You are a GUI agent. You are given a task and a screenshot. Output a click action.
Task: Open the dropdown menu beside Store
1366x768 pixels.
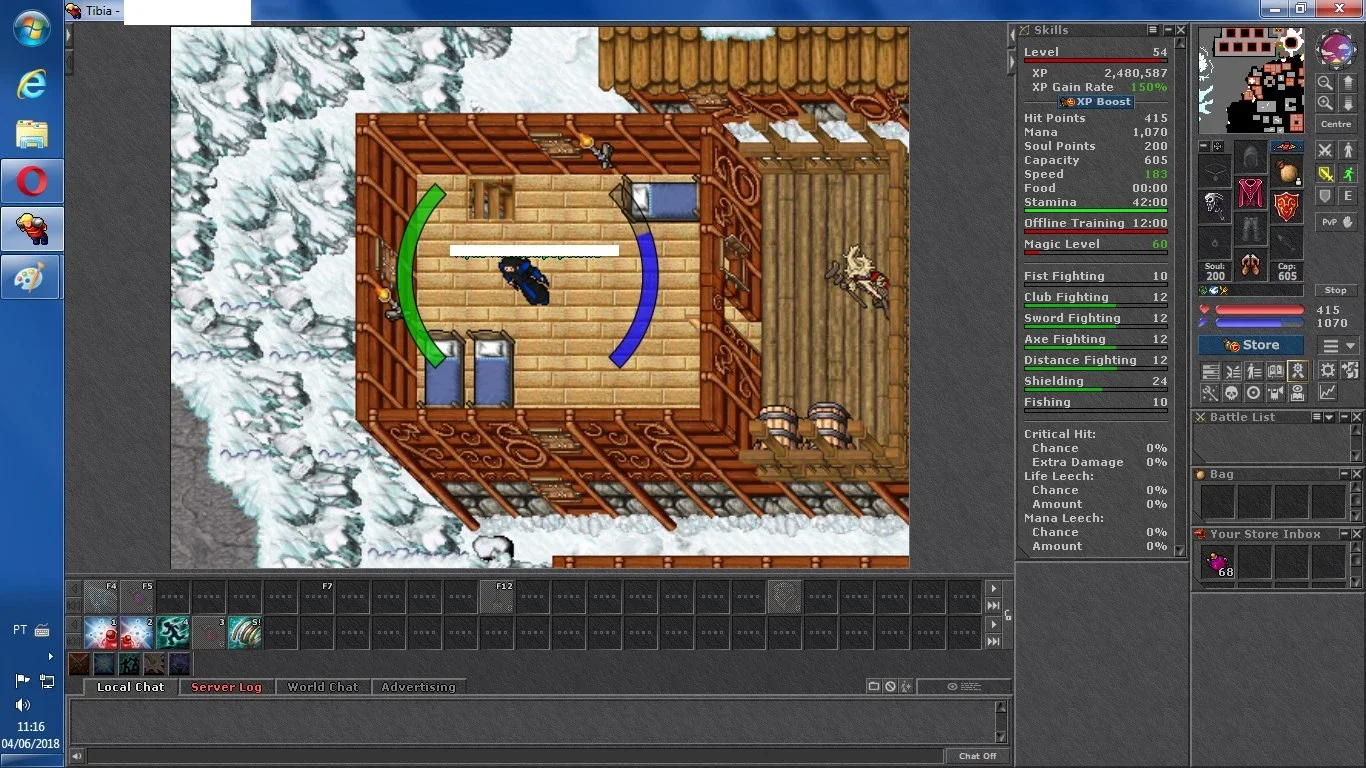[x=1338, y=345]
